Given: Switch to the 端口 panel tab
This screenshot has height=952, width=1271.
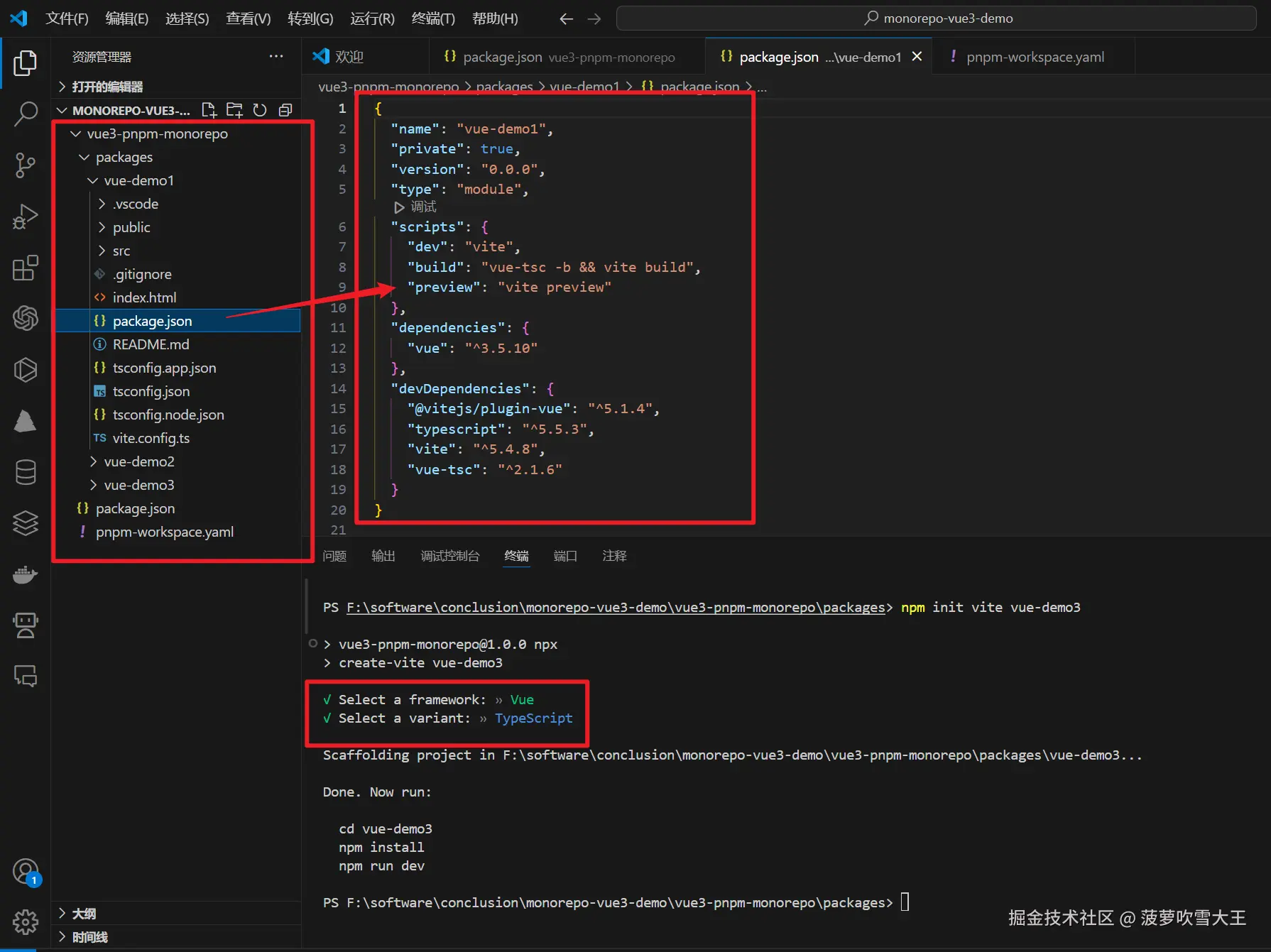Looking at the screenshot, I should (565, 556).
